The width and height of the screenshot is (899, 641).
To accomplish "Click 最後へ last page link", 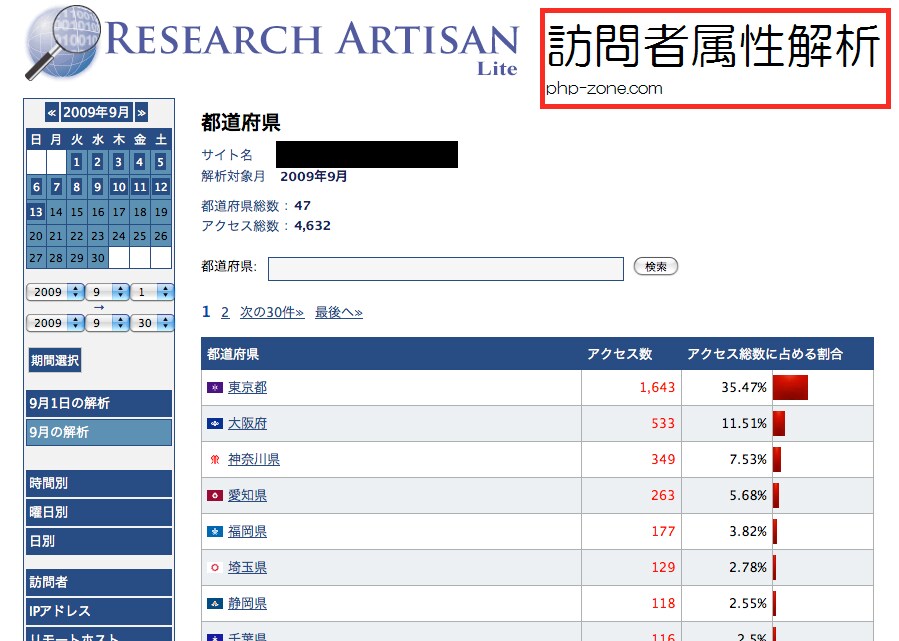I will [339, 312].
